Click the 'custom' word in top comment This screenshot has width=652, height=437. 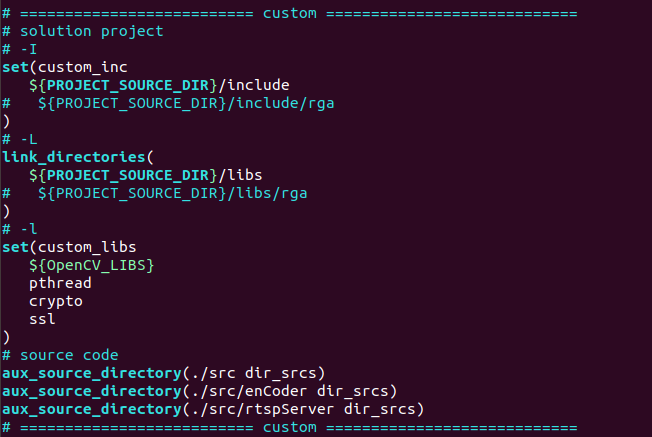(289, 13)
